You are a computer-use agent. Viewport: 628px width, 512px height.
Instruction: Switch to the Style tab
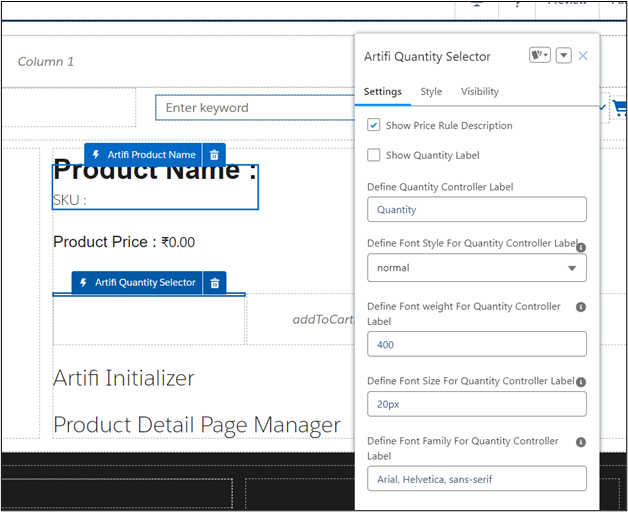click(x=431, y=92)
